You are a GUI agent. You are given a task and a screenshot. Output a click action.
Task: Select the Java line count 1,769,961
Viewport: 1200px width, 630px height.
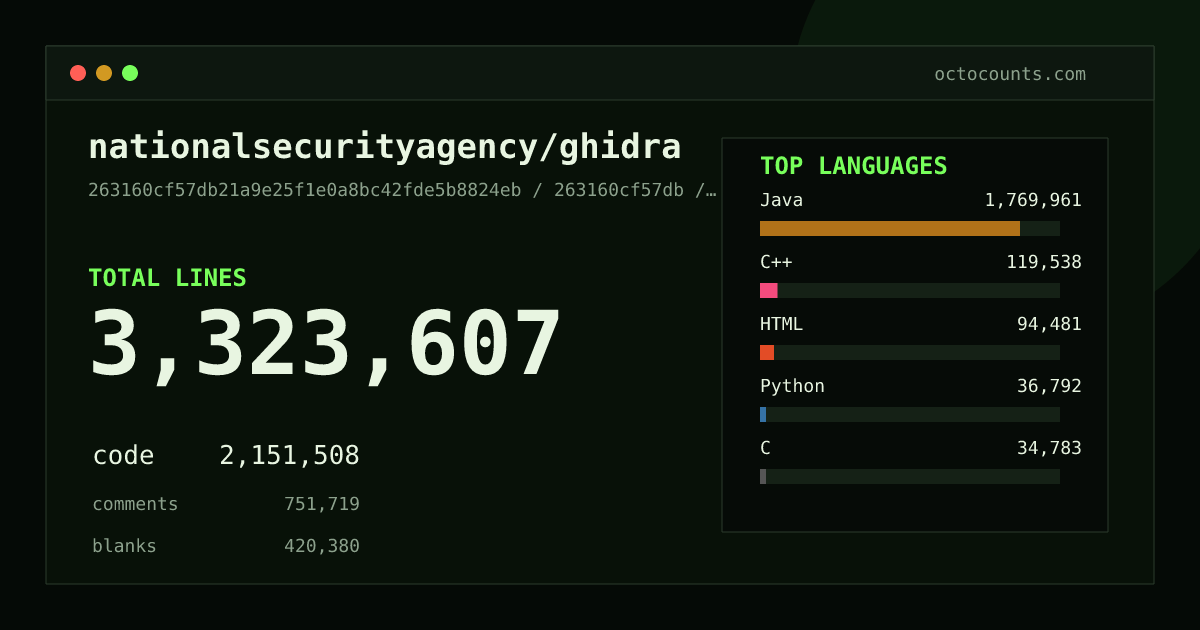click(x=1033, y=200)
